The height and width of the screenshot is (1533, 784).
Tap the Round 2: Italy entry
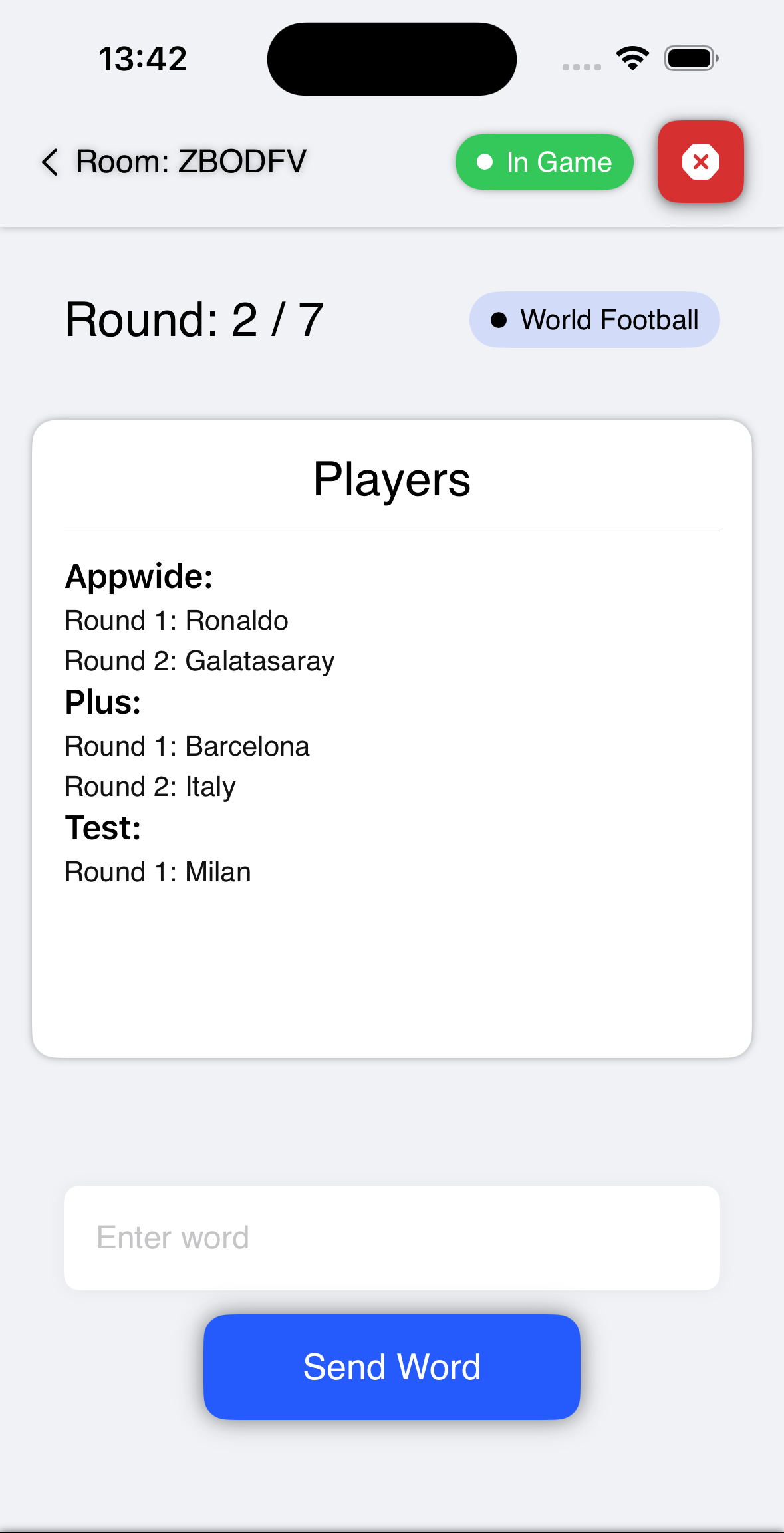150,787
